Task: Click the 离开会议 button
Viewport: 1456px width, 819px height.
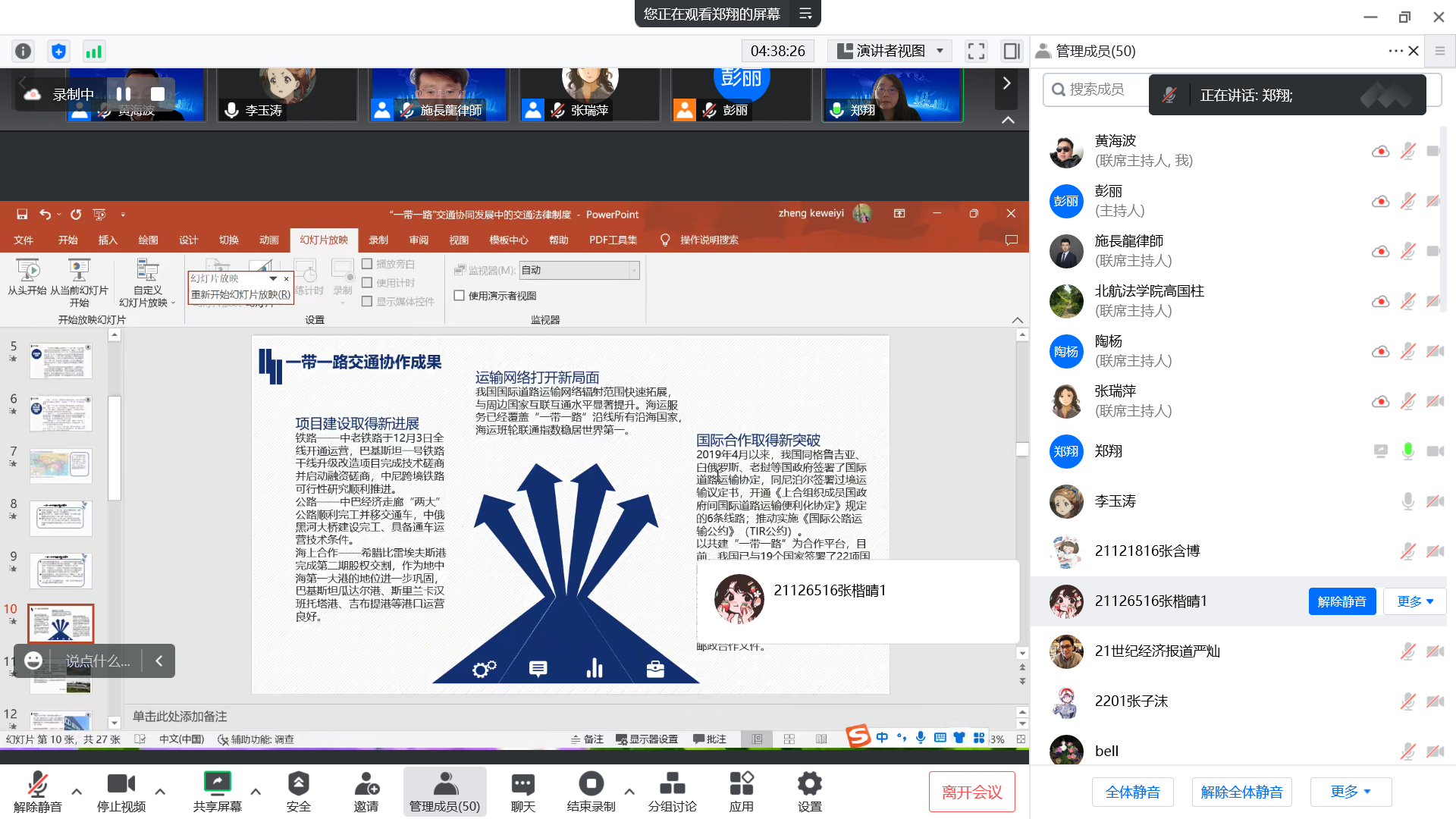Action: pyautogui.click(x=971, y=792)
